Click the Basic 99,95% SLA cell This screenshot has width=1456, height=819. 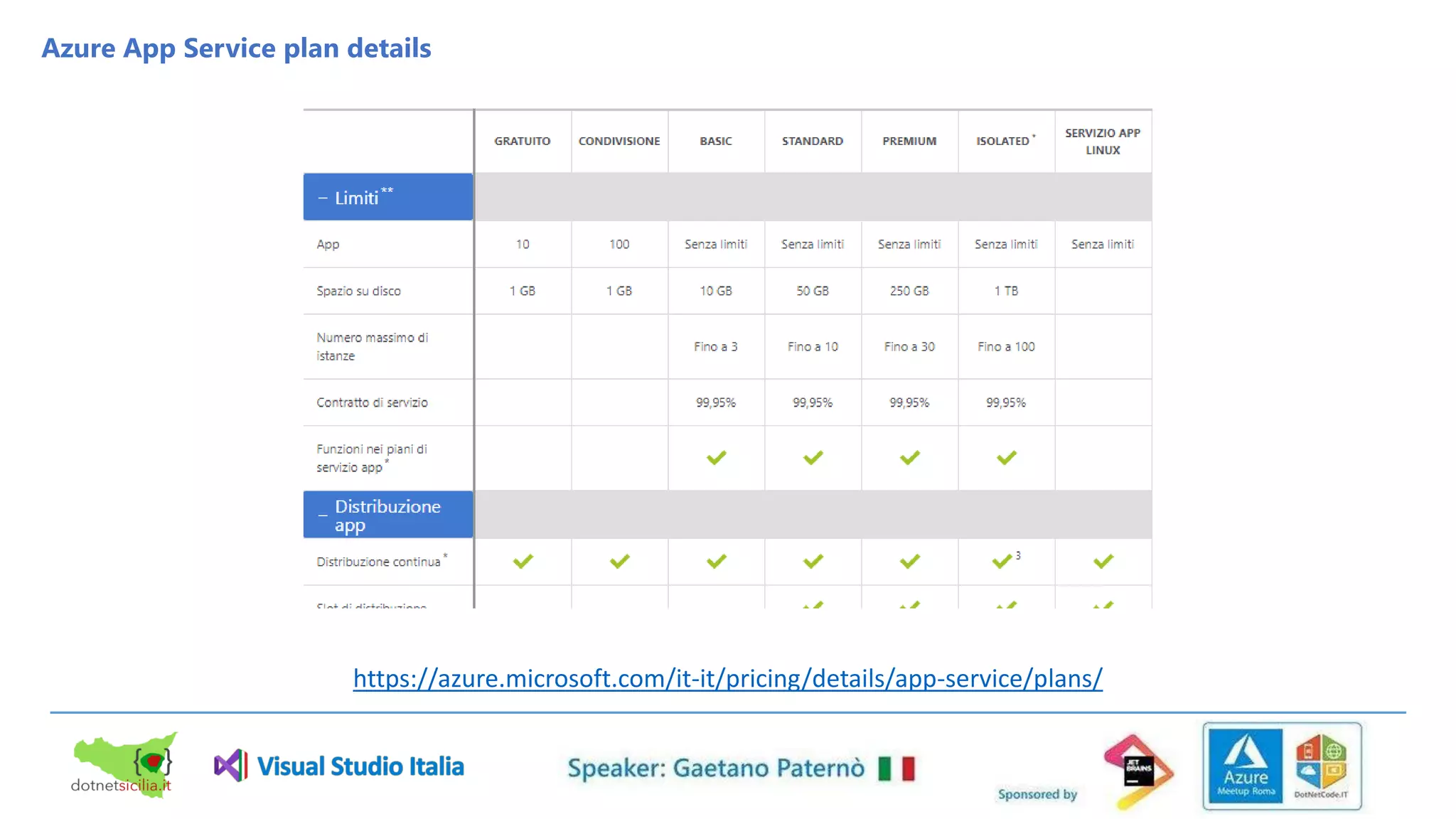tap(716, 402)
